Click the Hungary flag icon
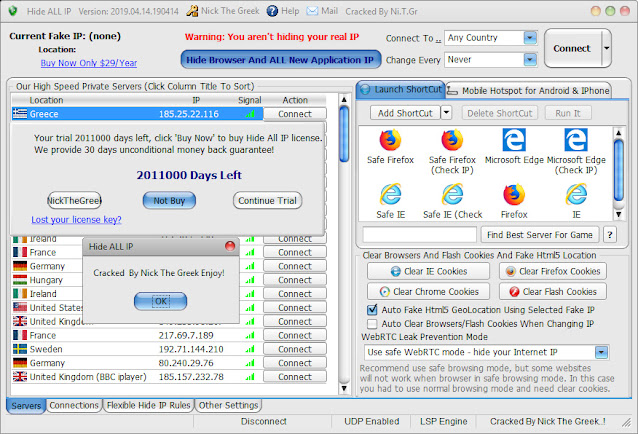Screen dimensions: 638x434 [20, 280]
